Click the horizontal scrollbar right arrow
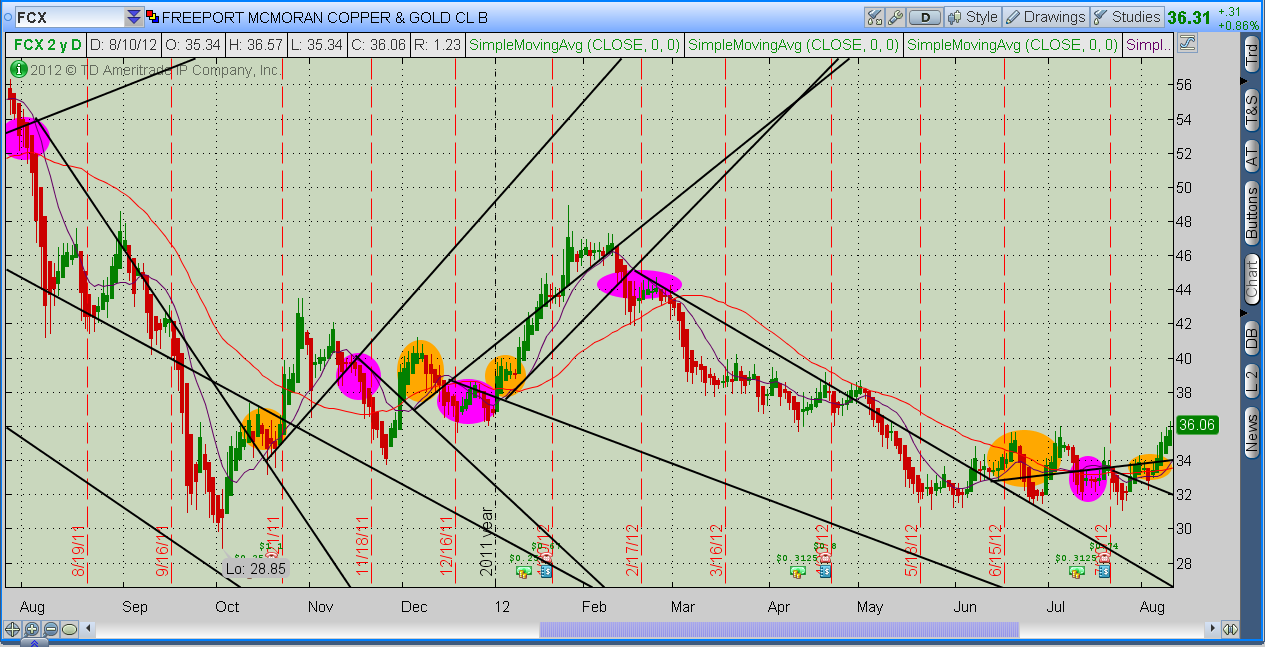The image size is (1265, 647). 1213,629
